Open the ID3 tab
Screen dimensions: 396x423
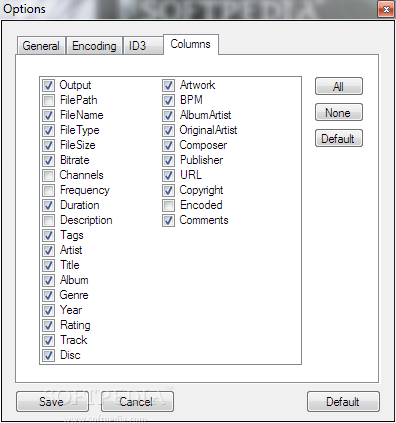click(x=143, y=46)
